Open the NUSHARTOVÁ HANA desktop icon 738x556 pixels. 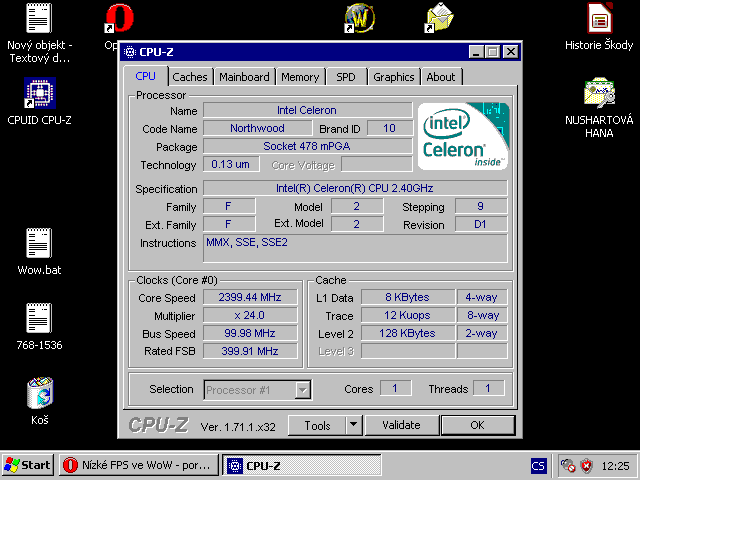click(599, 93)
